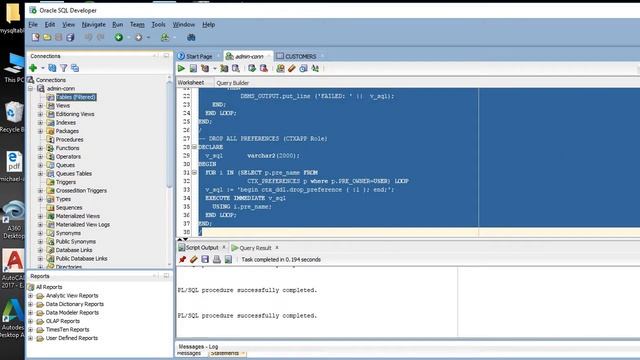Select the Sequences tree node
Image resolution: width=640 pixels, height=360 pixels.
(x=69, y=208)
